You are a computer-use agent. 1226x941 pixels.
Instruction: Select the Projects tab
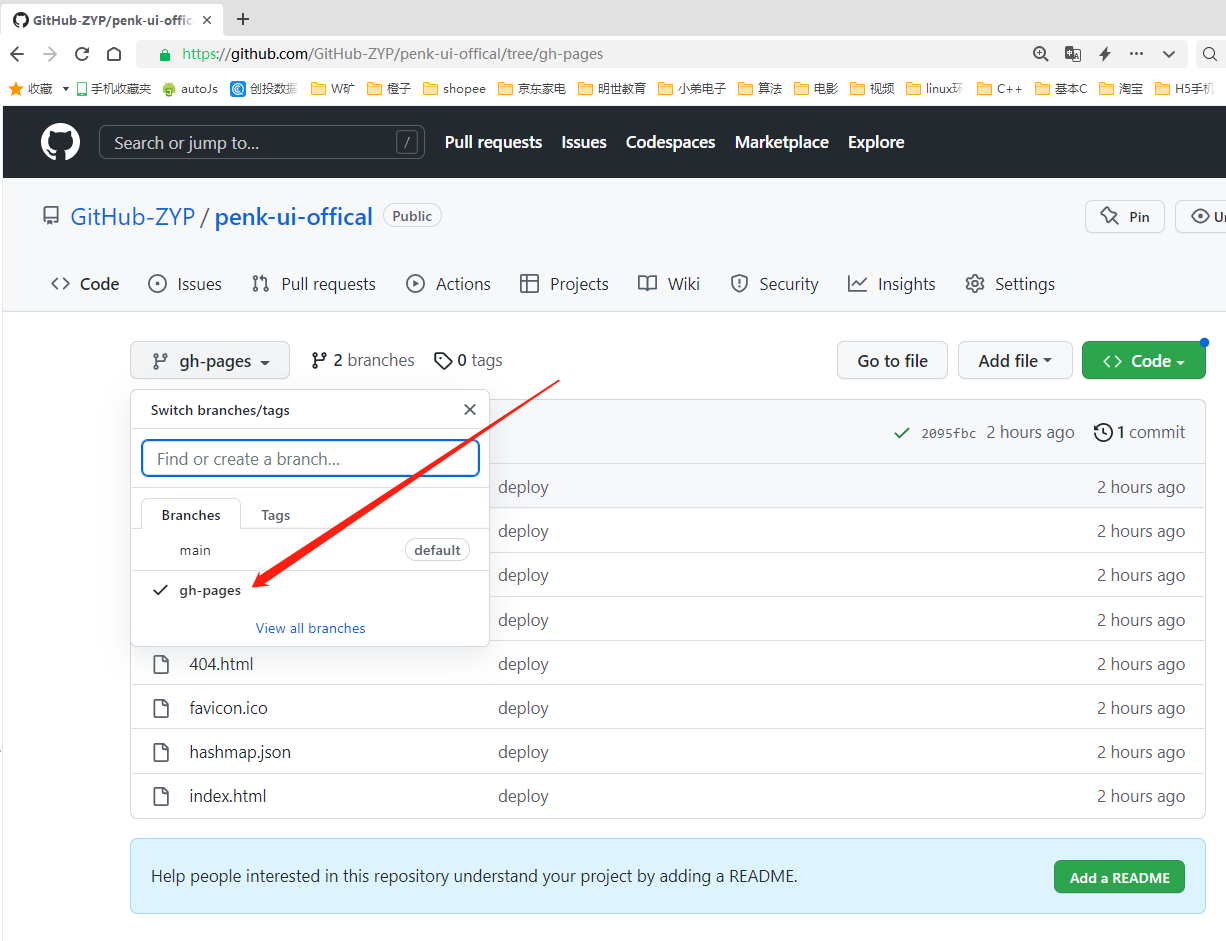[565, 284]
